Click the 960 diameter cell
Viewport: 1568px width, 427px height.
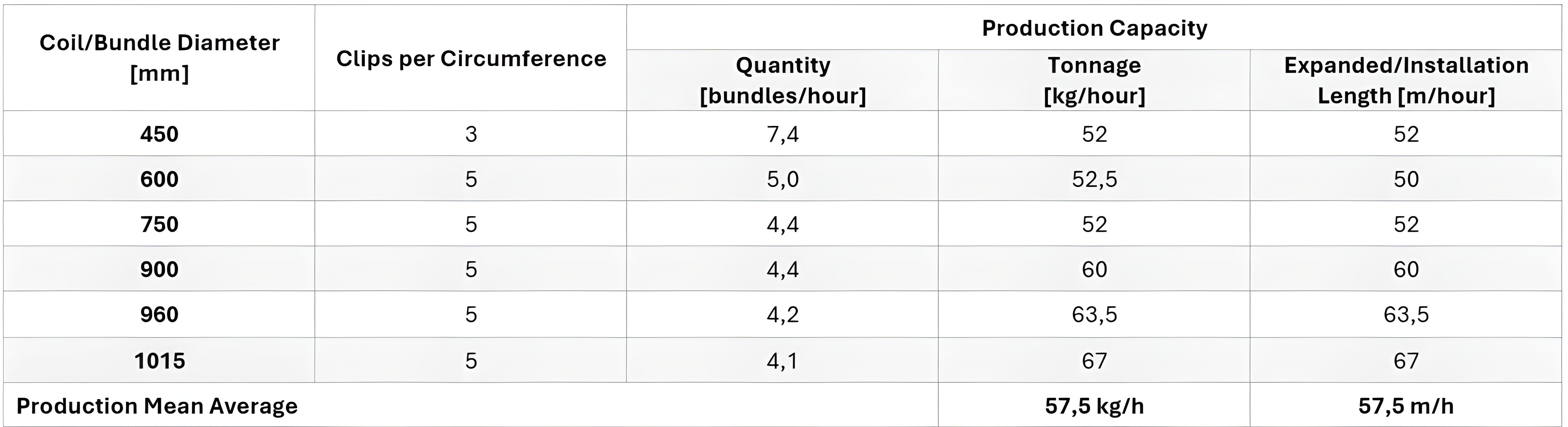coord(160,314)
